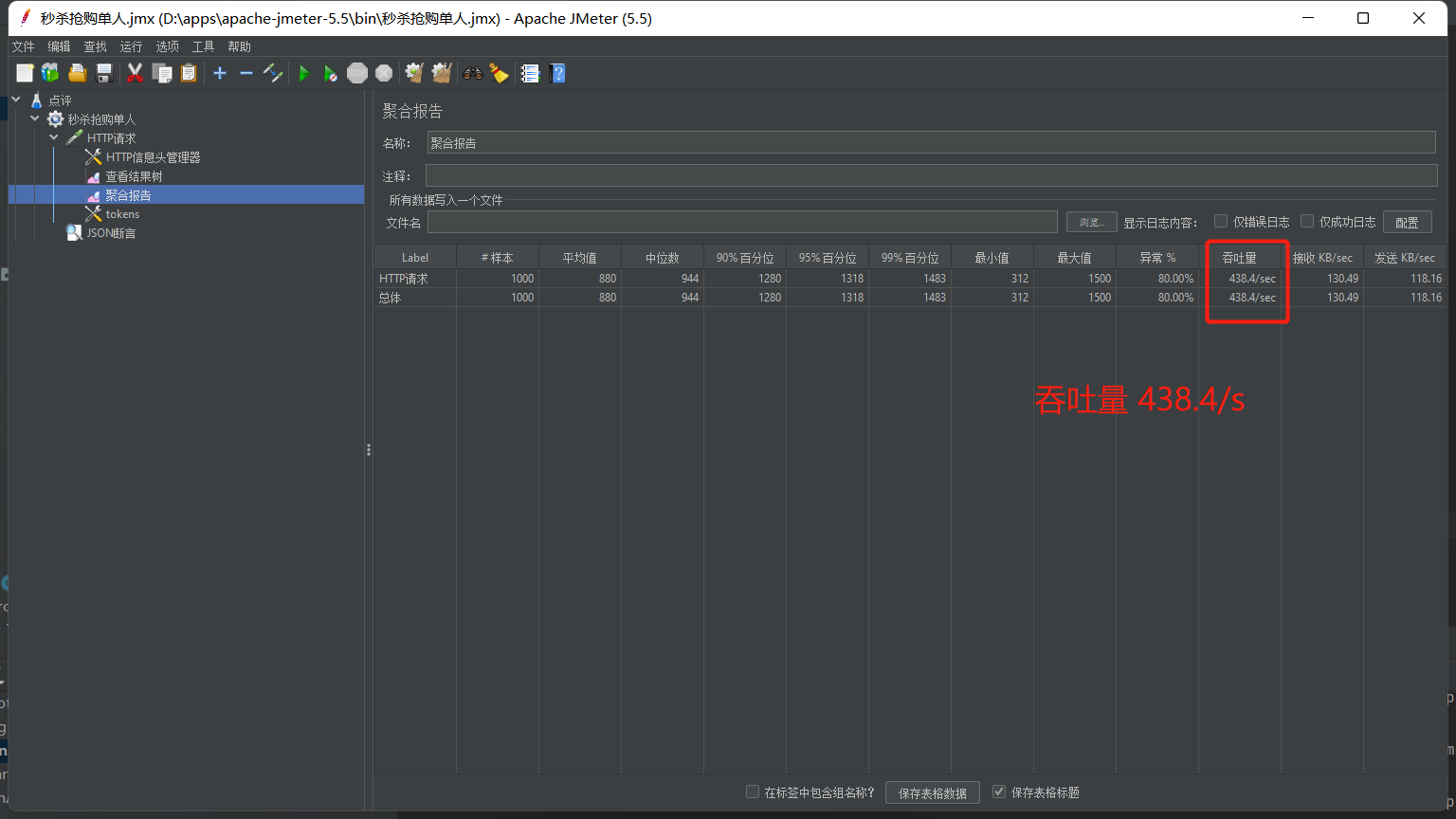Click the 名称 input field
The image size is (1456, 819).
coord(931,143)
